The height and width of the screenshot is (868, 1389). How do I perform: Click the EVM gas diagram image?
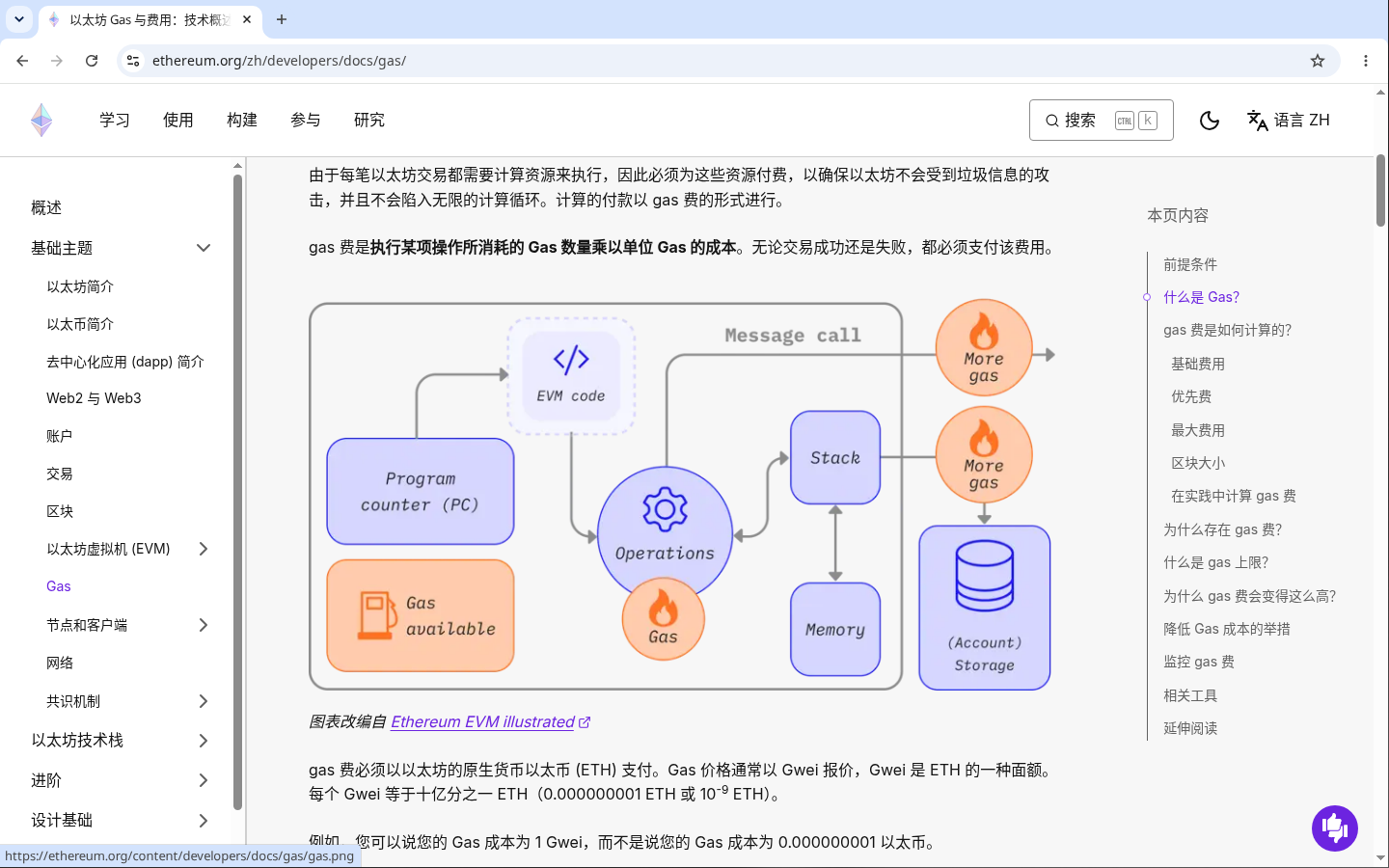click(x=682, y=495)
